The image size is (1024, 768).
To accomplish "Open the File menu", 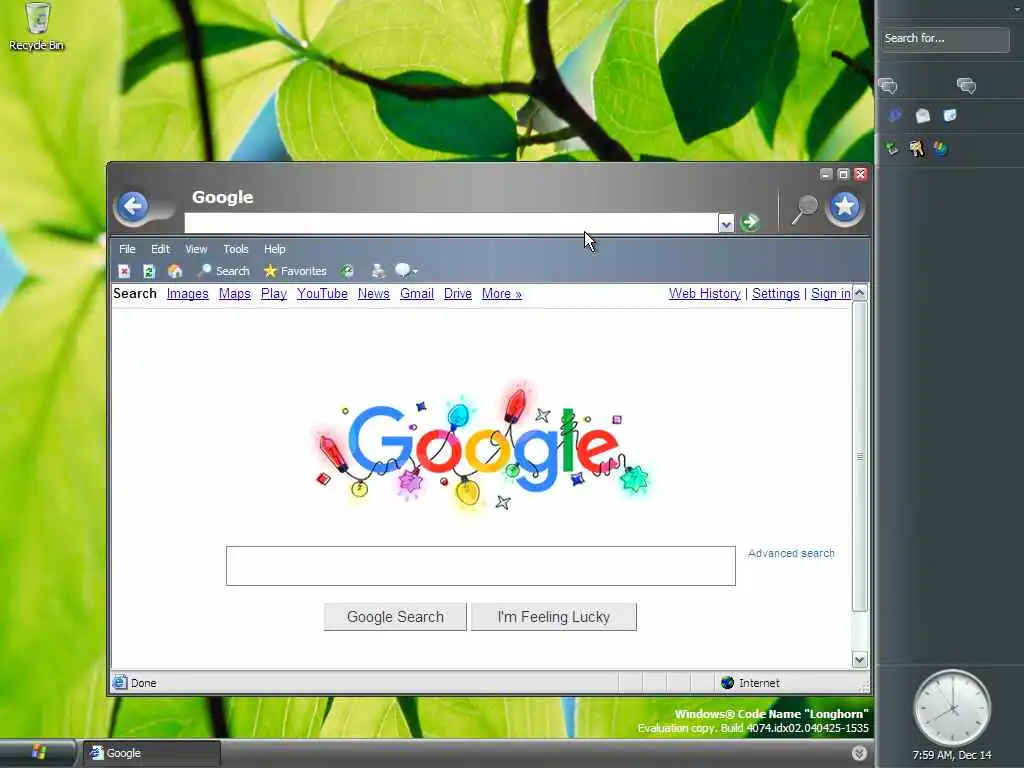I will point(127,249).
